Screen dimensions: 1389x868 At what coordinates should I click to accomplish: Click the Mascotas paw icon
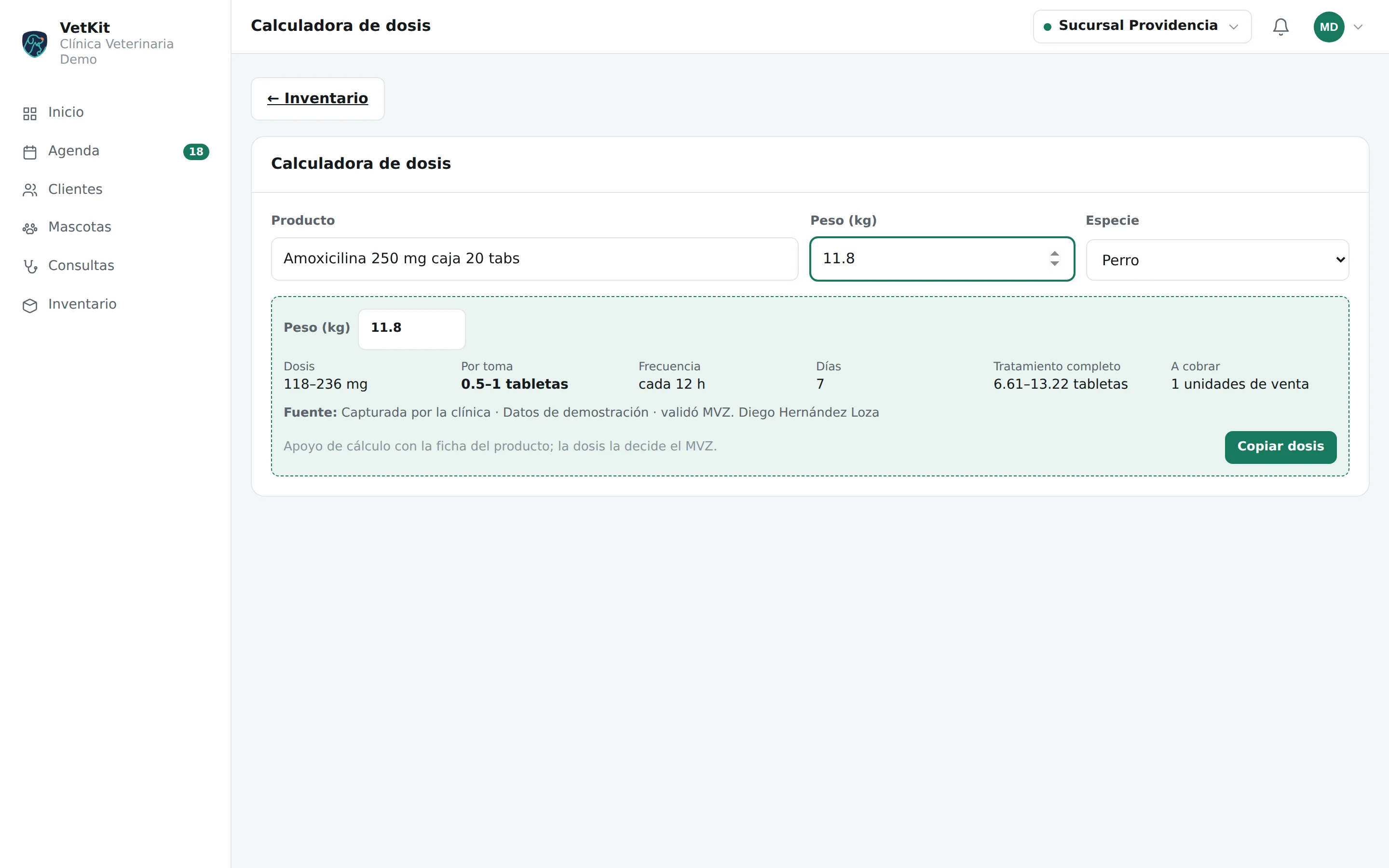click(x=30, y=228)
